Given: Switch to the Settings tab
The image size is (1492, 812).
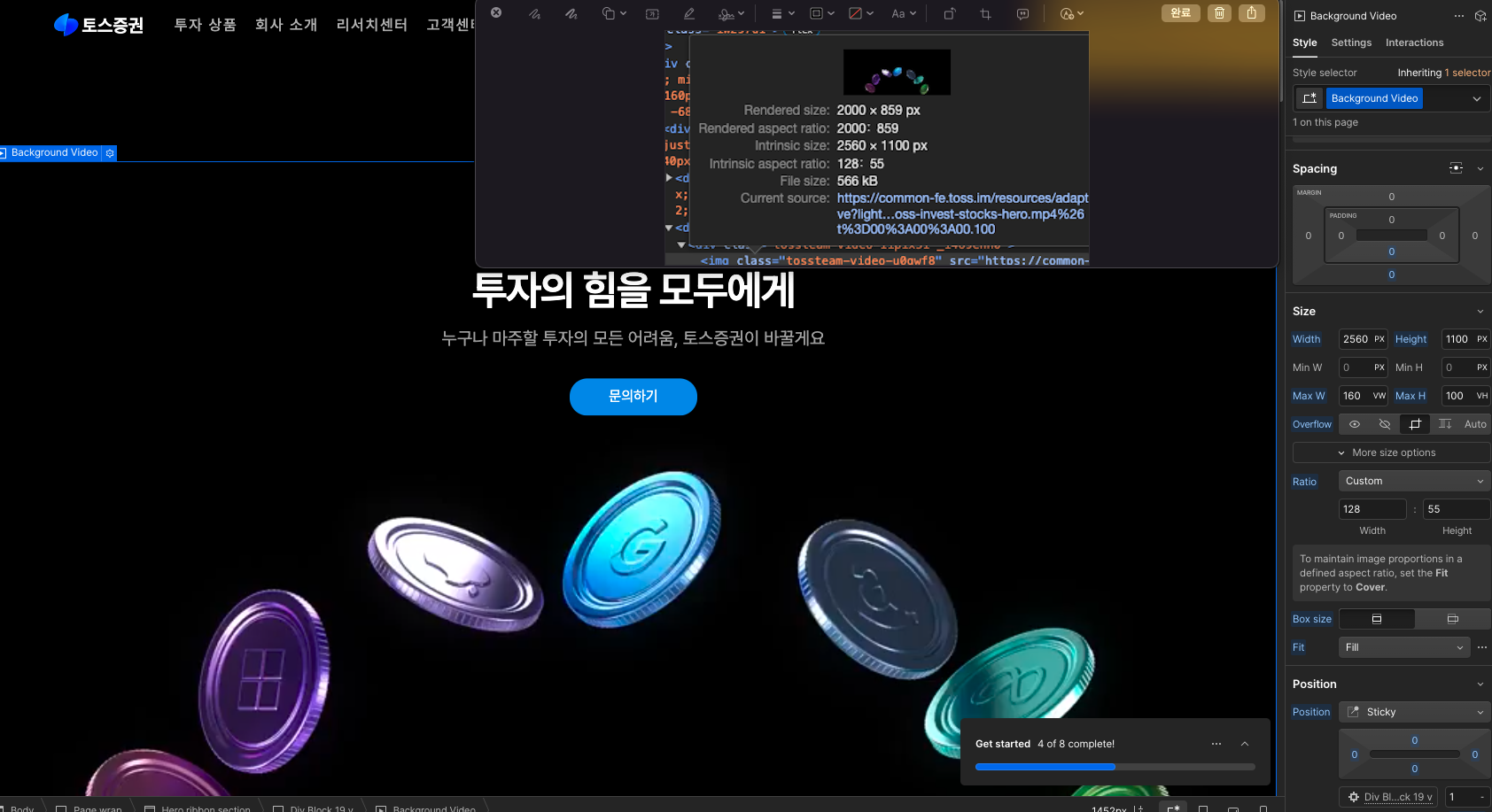Looking at the screenshot, I should tap(1351, 43).
